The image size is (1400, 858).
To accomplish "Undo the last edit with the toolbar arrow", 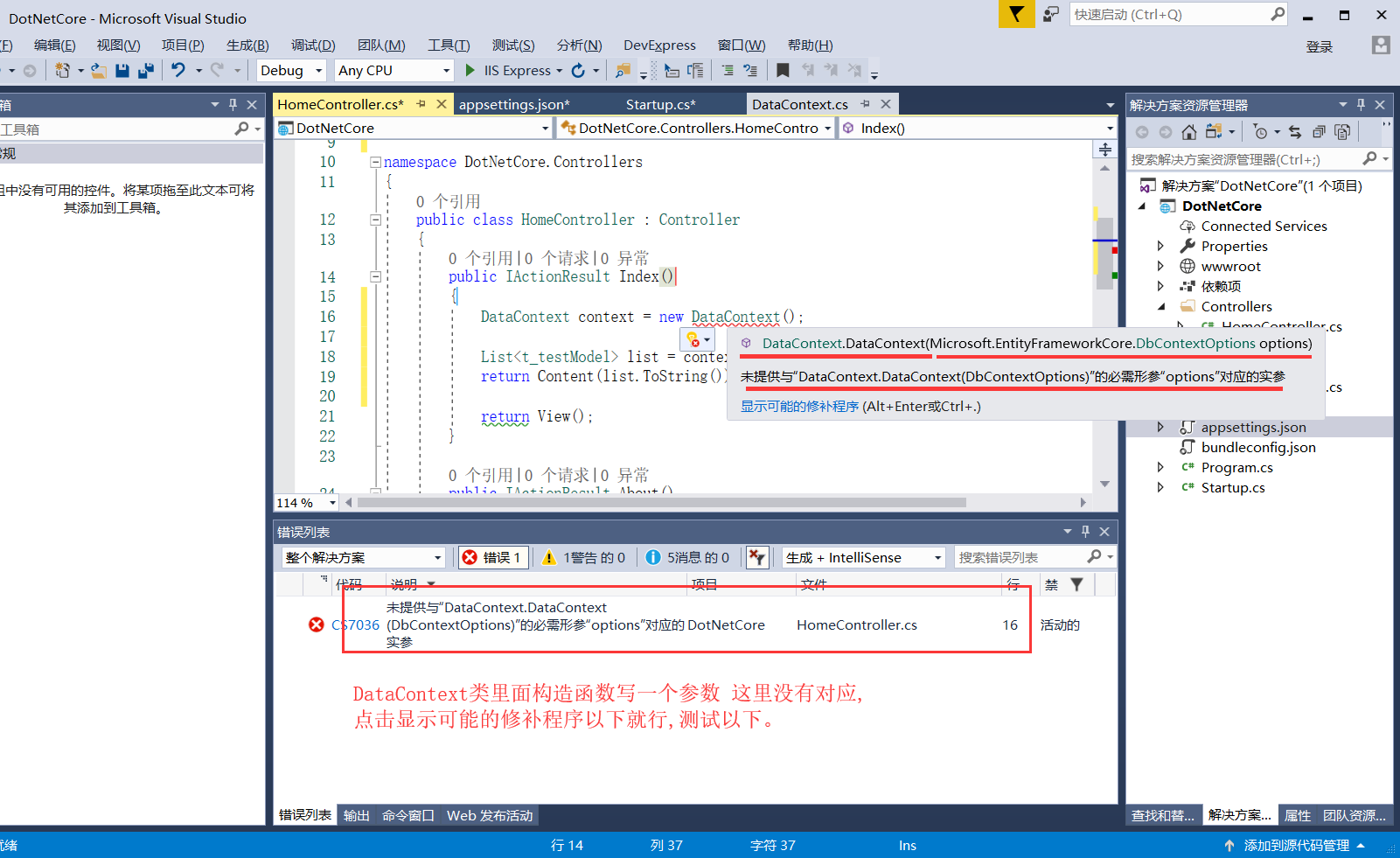I will click(x=178, y=70).
